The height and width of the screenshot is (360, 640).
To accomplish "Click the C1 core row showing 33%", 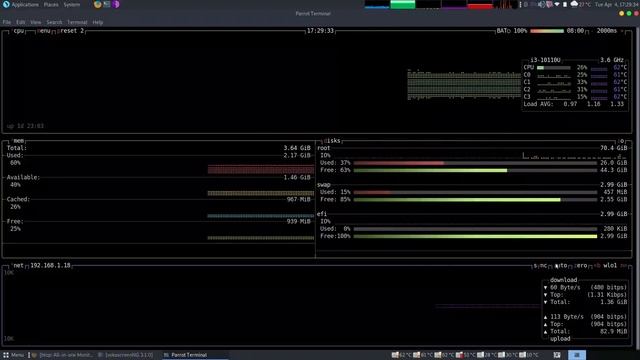I will click(575, 82).
